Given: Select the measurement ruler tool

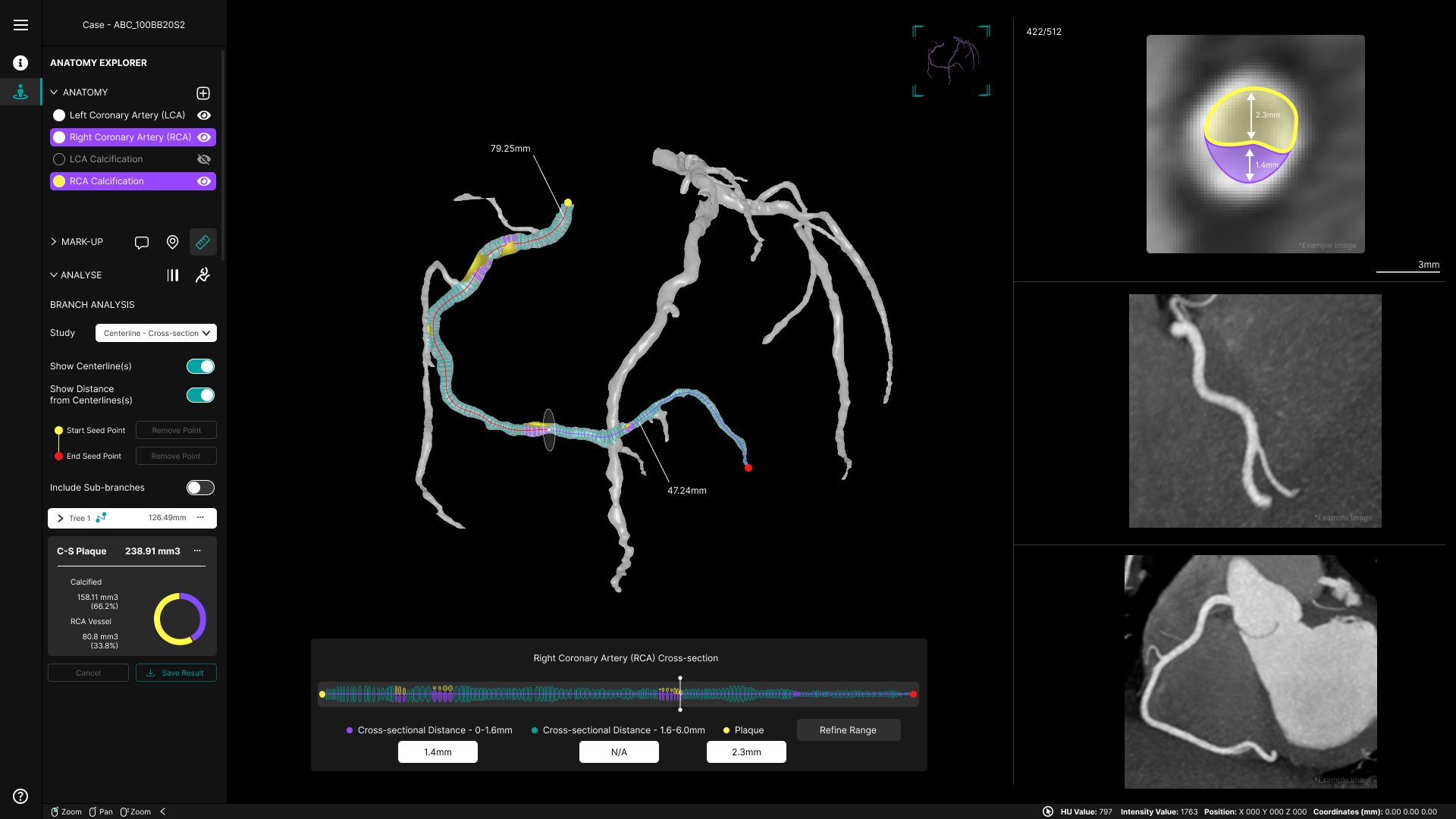Looking at the screenshot, I should (202, 242).
